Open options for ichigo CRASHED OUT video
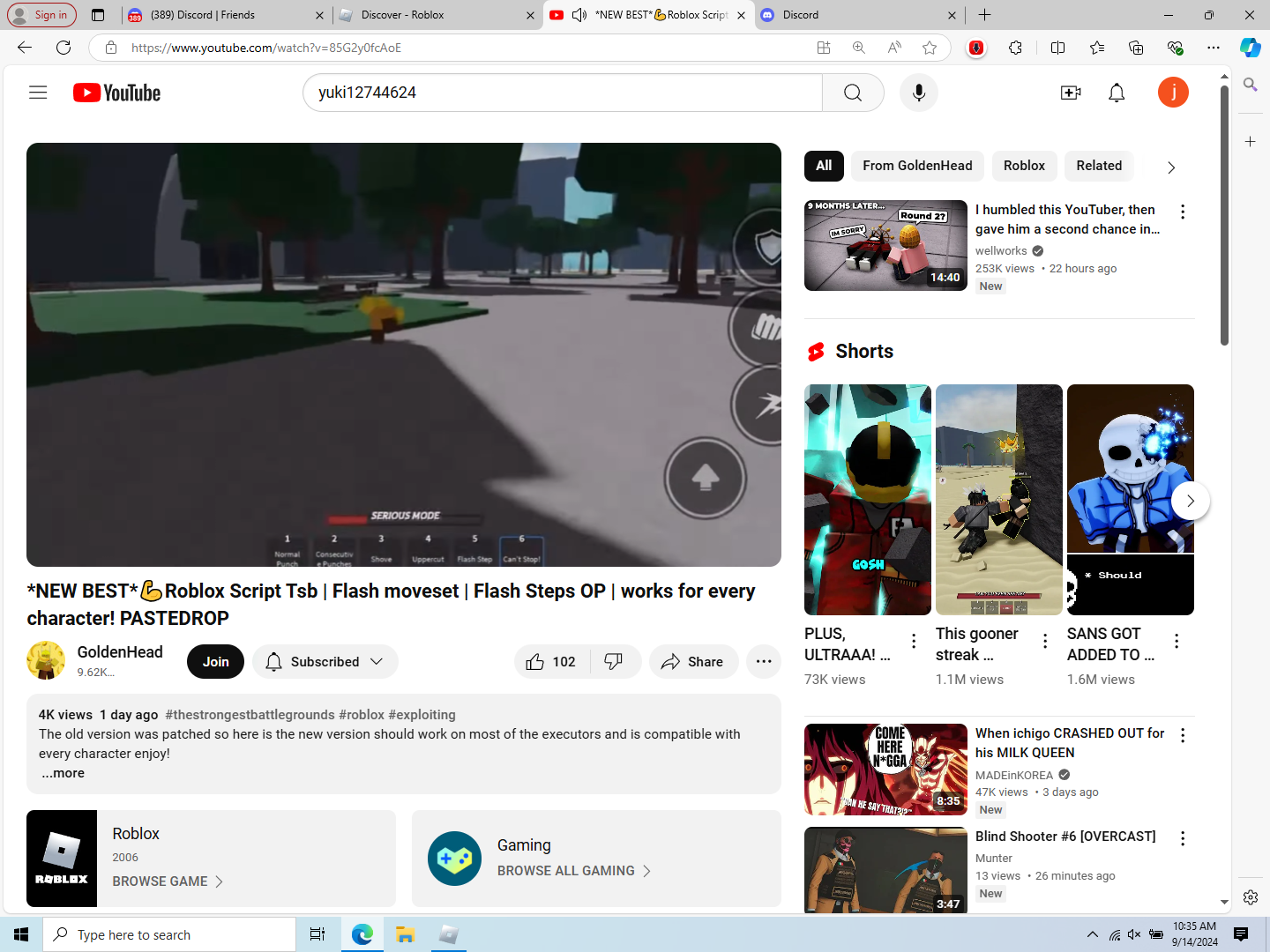The width and height of the screenshot is (1270, 952). [x=1183, y=735]
